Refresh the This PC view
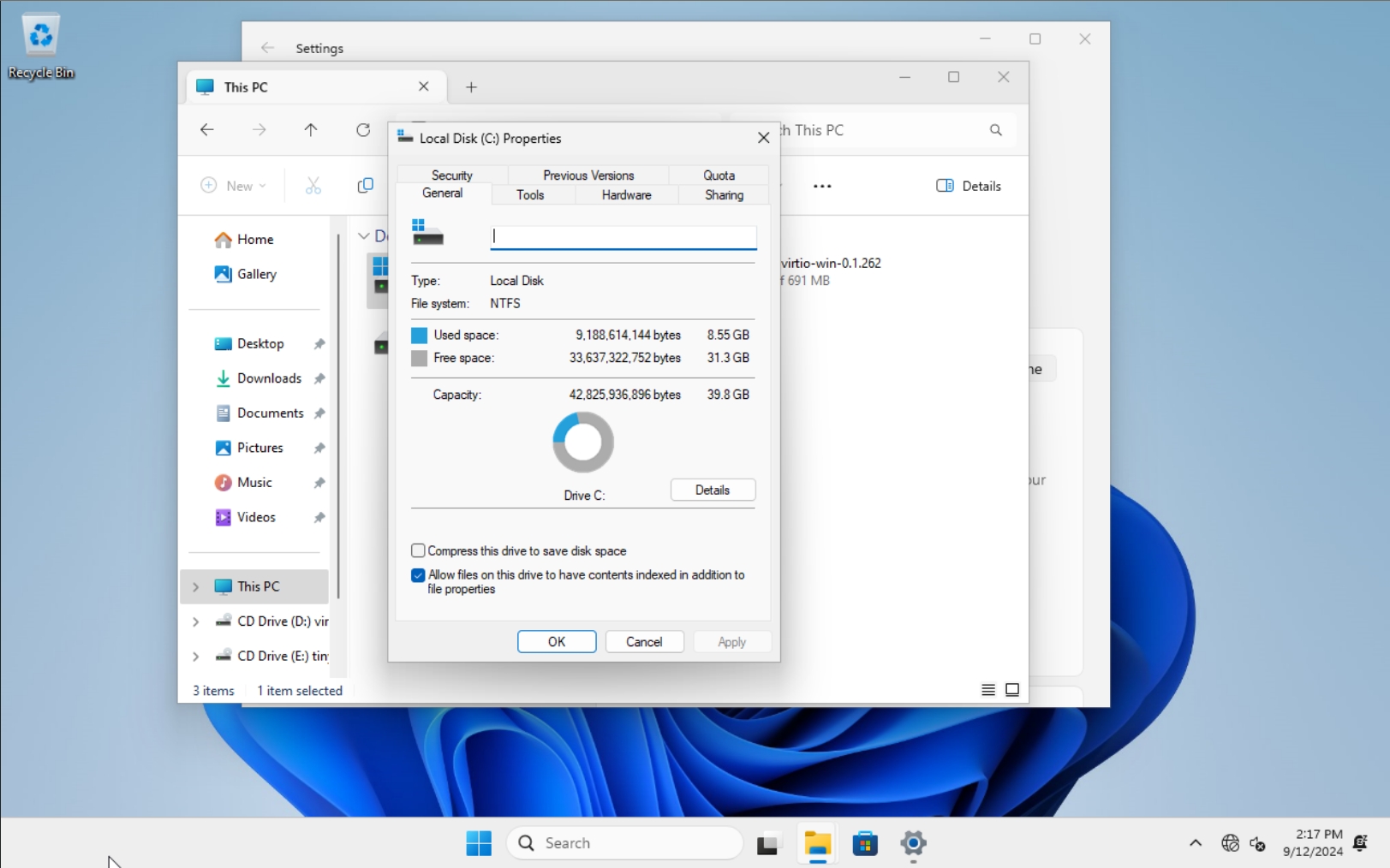The height and width of the screenshot is (868, 1390). click(363, 130)
